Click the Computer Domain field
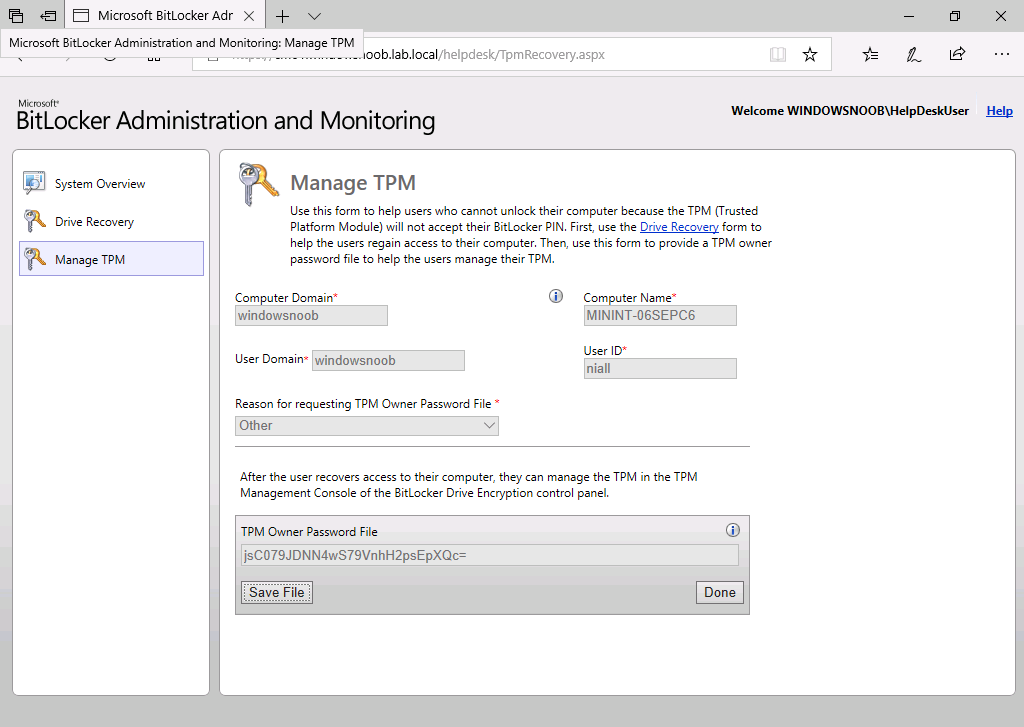 311,315
